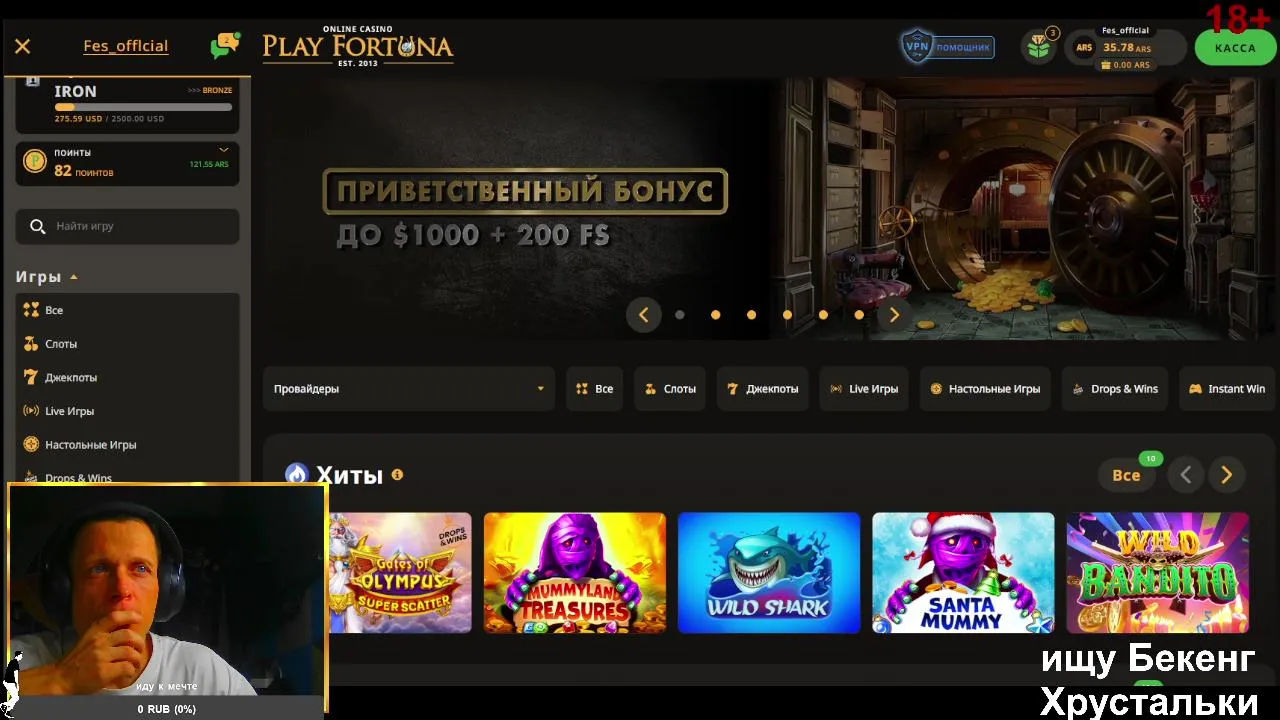Click the IRON level progress bar
This screenshot has width=1280, height=720.
coord(143,107)
